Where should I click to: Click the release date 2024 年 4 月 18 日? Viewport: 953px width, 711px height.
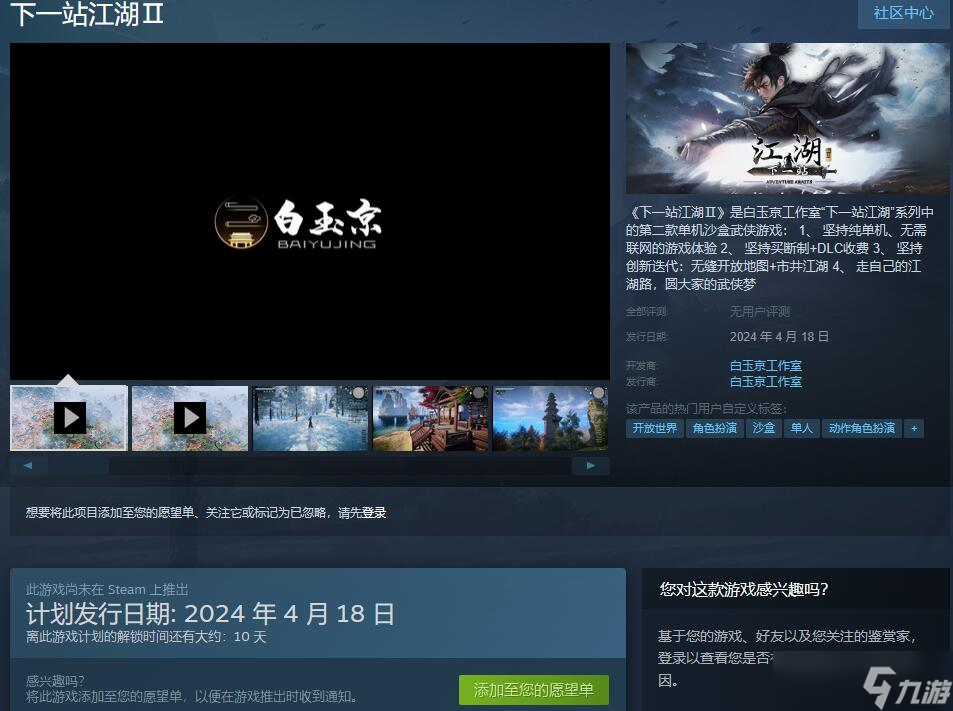click(x=779, y=336)
